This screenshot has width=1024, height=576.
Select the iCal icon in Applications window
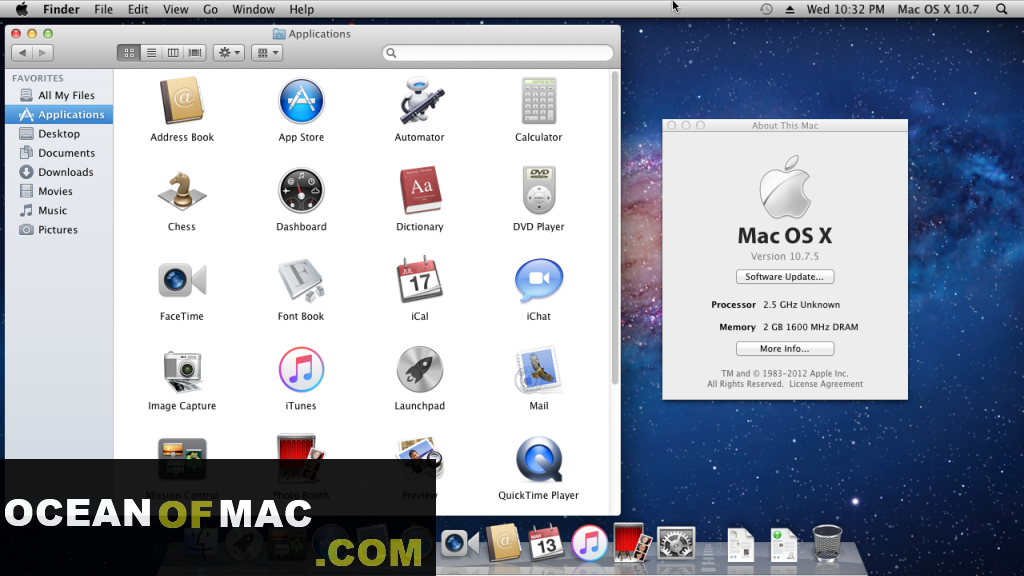(420, 280)
